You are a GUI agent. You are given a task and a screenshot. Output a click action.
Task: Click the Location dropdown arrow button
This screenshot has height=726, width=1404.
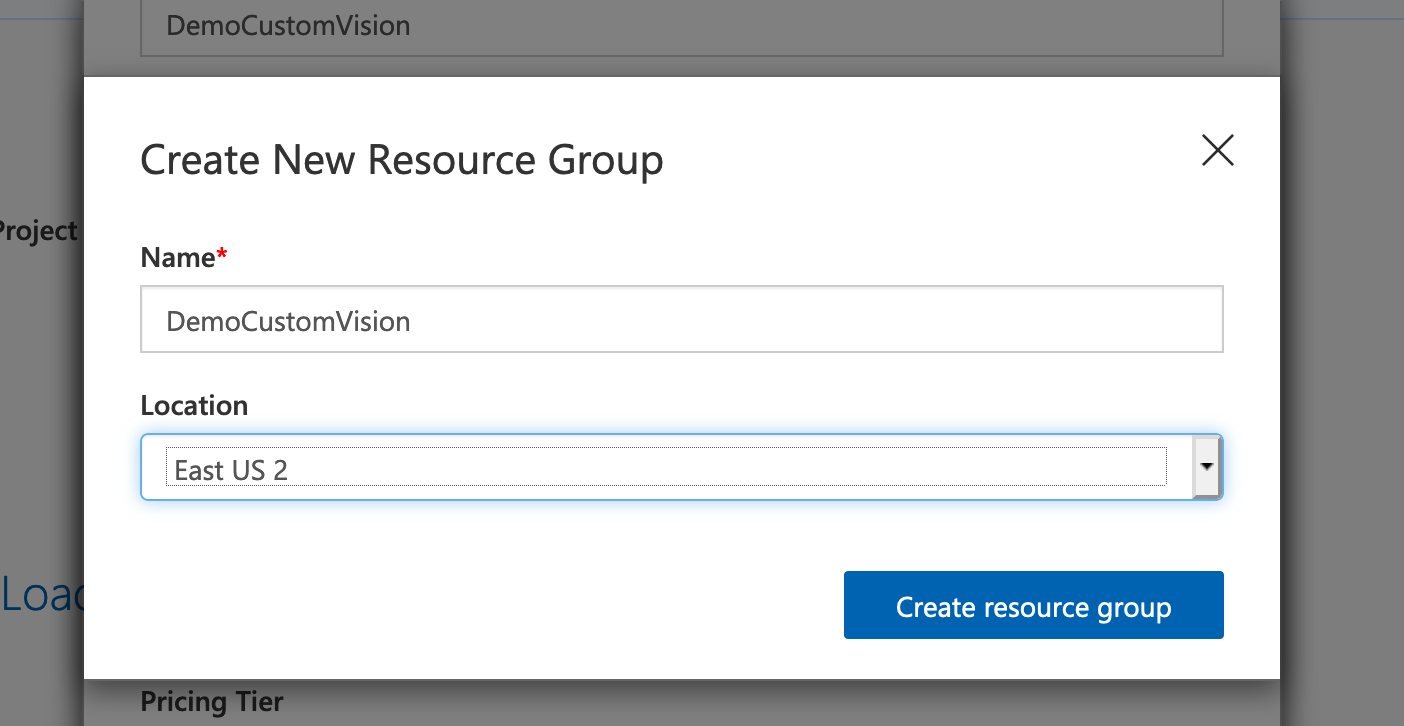point(1207,467)
